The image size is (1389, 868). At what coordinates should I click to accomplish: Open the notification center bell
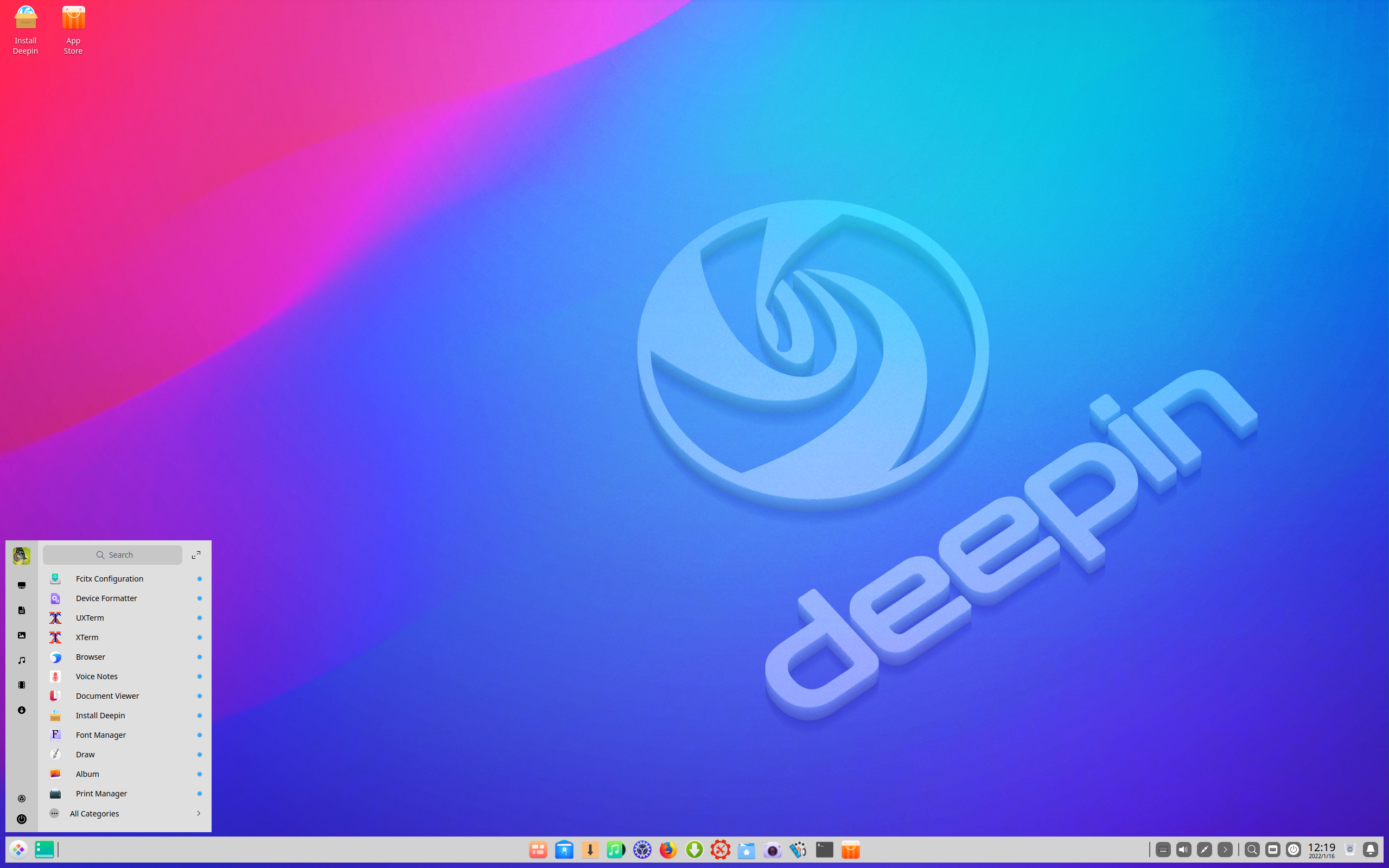pos(1371,850)
